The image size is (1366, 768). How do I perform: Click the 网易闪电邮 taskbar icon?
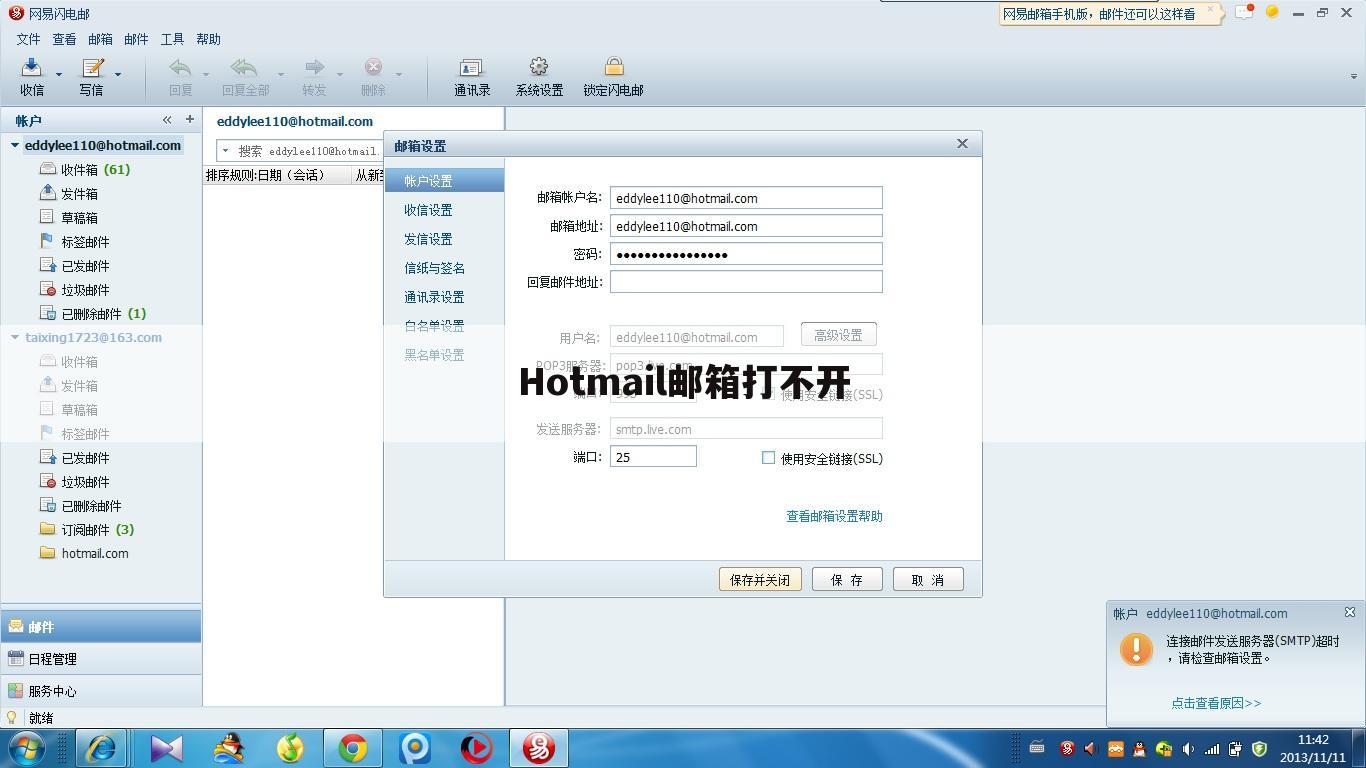pyautogui.click(x=539, y=748)
